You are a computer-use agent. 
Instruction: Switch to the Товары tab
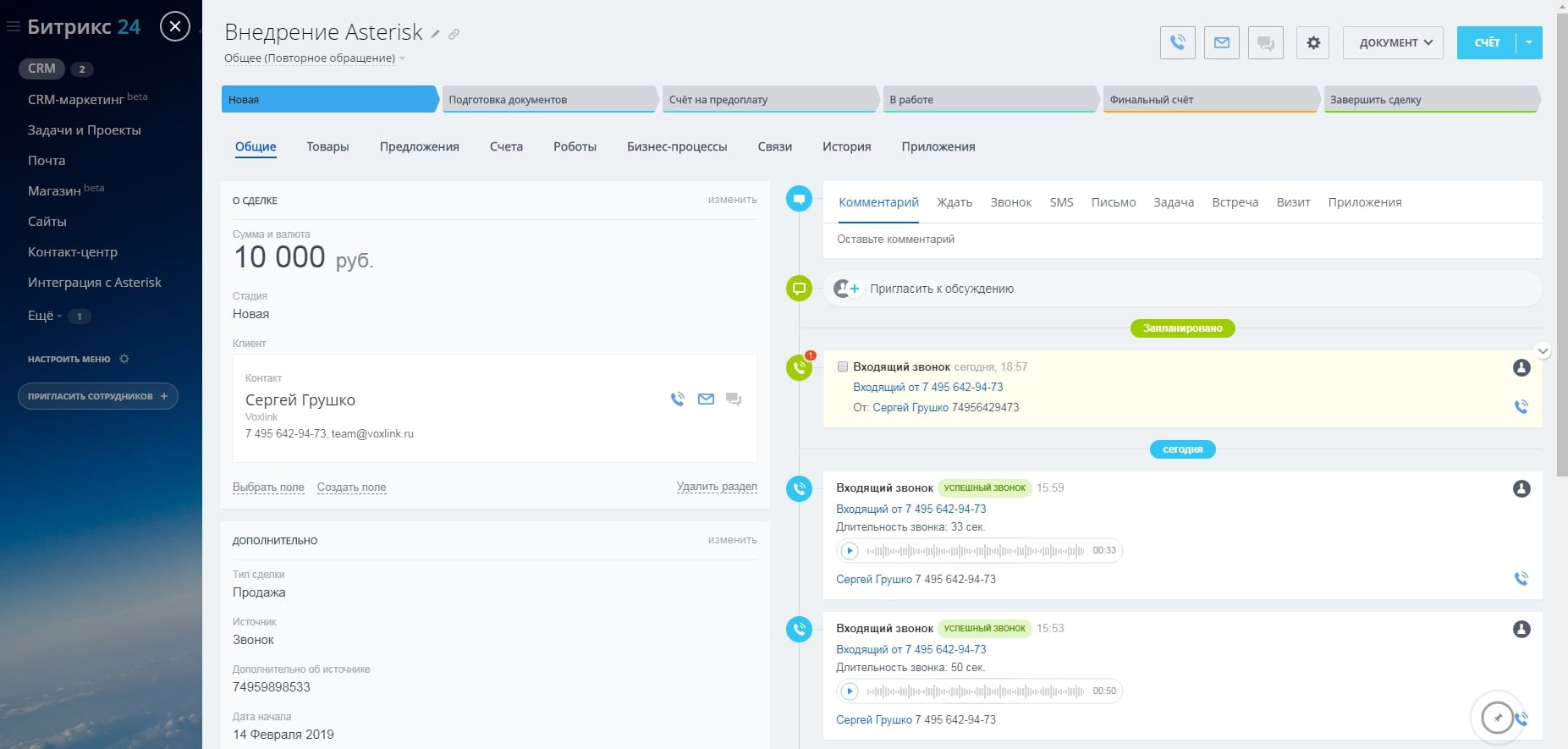tap(327, 146)
